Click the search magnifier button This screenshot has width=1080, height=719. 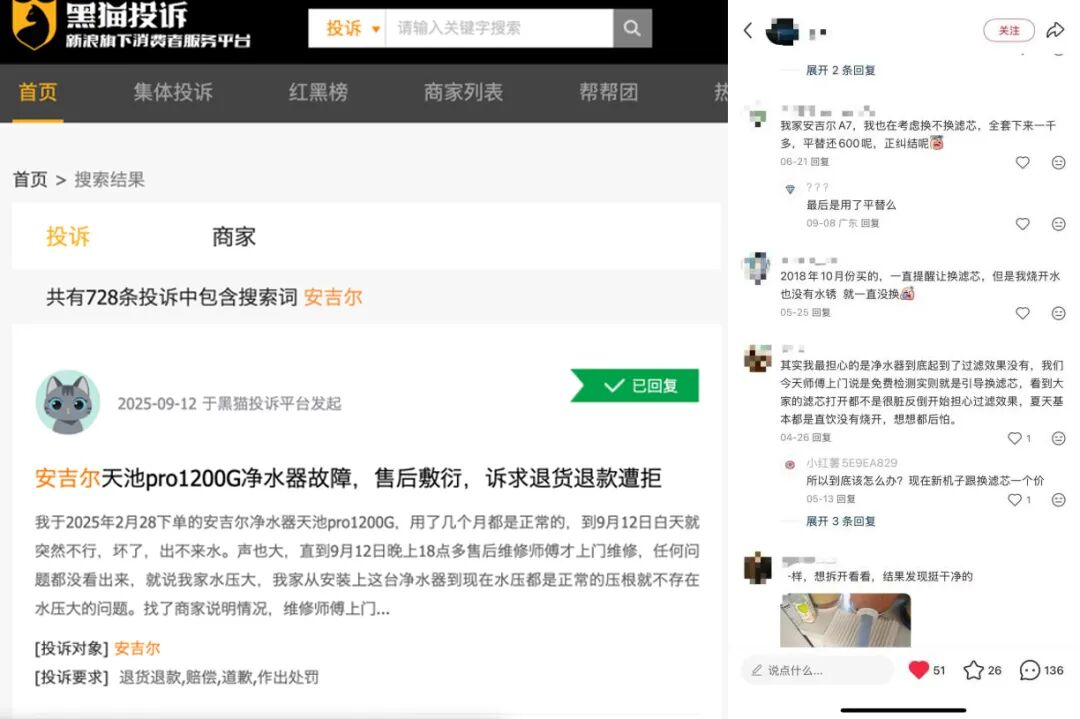click(x=632, y=28)
